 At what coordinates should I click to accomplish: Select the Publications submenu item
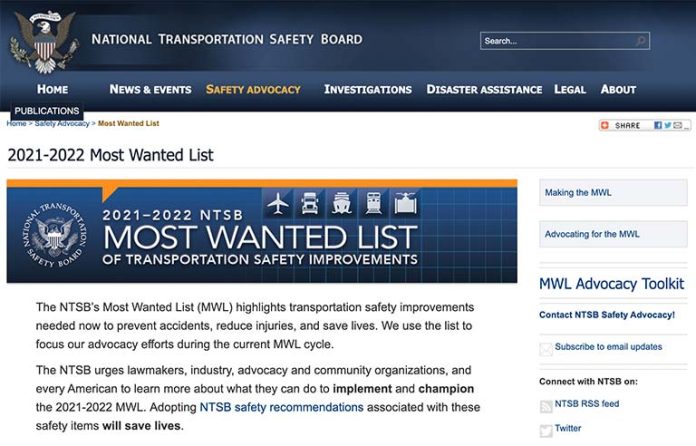[x=47, y=111]
